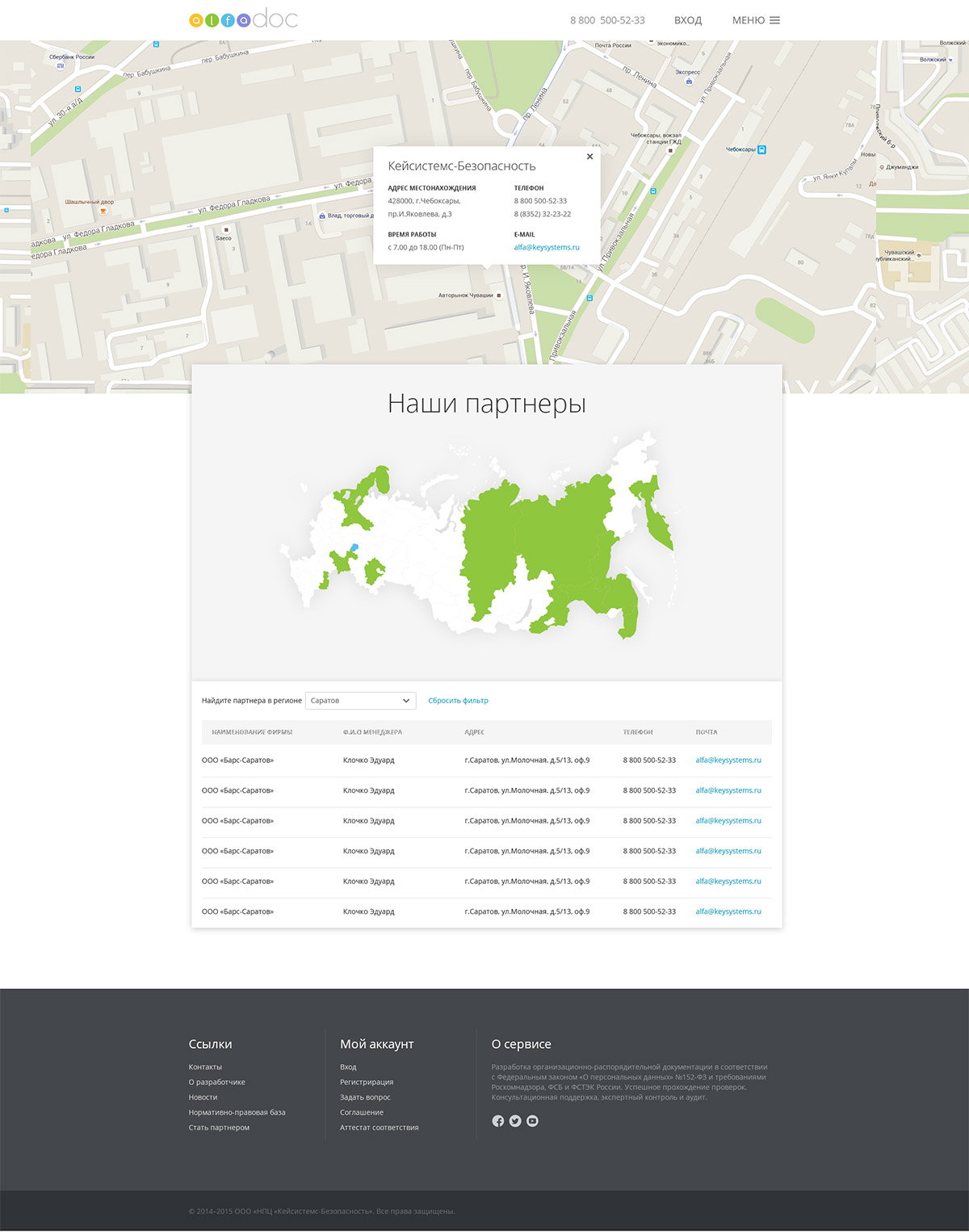Click email in first ООО «Барс-Саратов» row

[x=728, y=761]
